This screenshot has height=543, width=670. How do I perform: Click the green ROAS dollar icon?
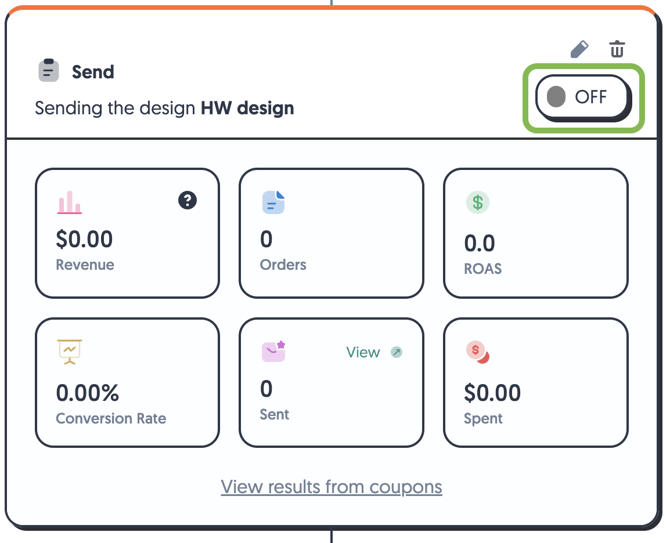tap(477, 202)
